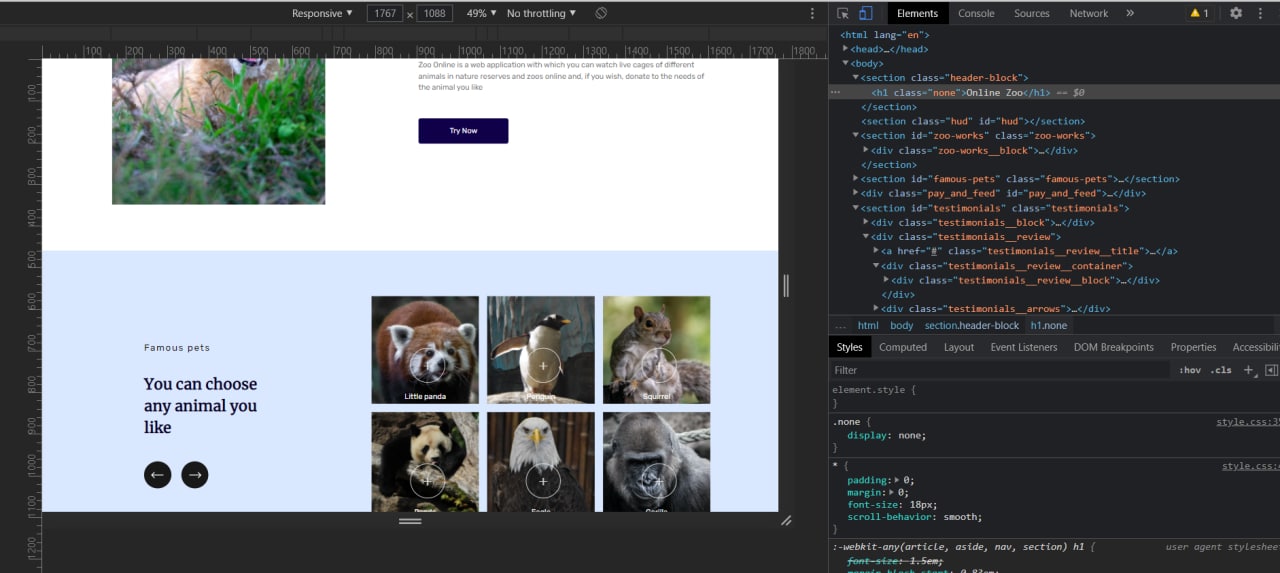Expand the zoo-works__block div node

pos(866,150)
